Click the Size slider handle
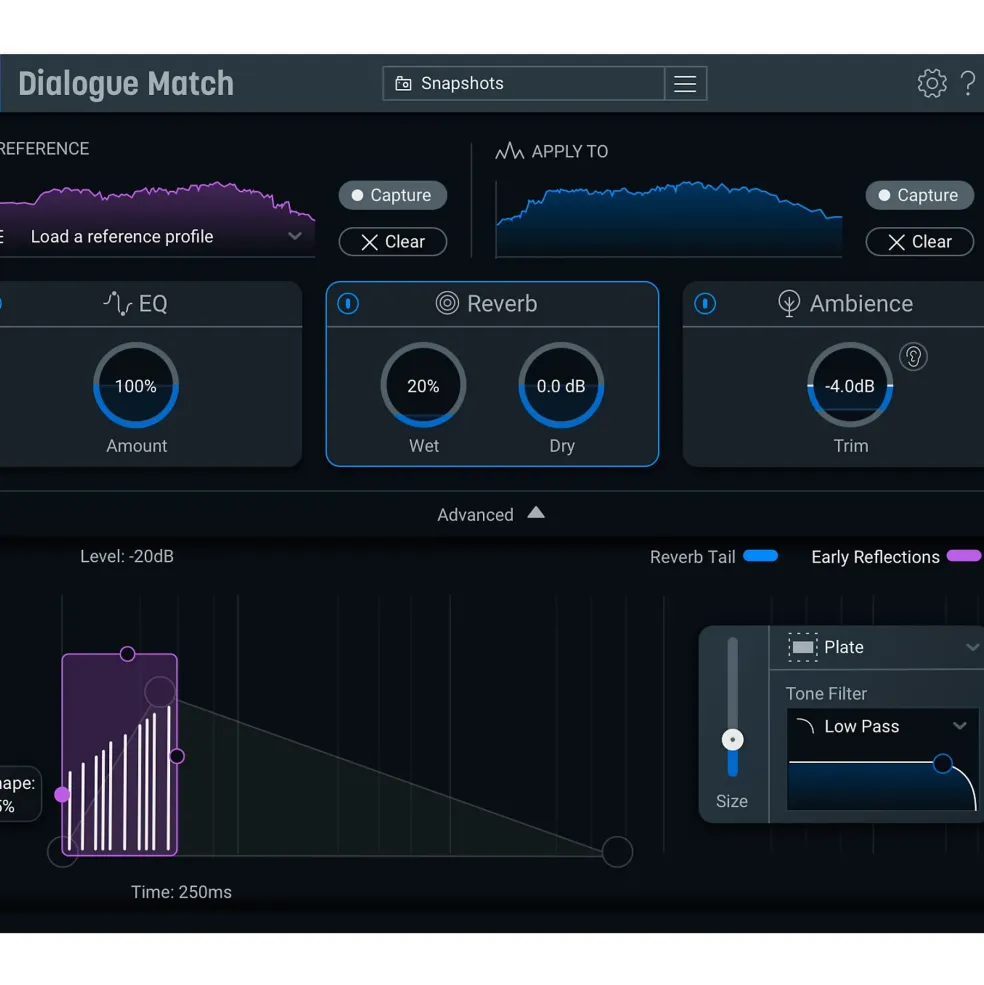The height and width of the screenshot is (985, 984). click(733, 739)
